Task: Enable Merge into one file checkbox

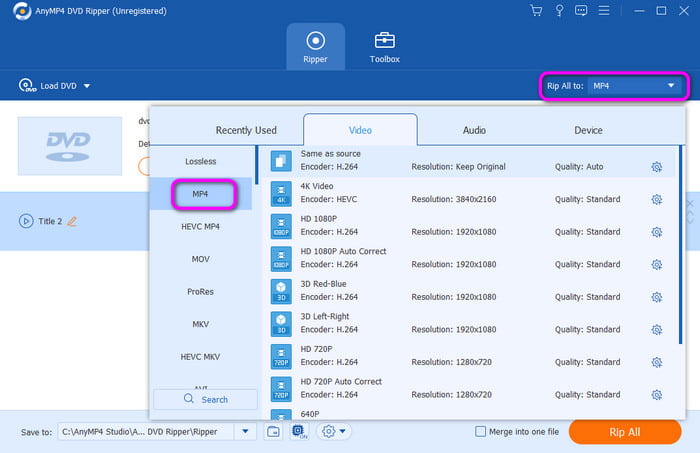Action: pos(480,432)
